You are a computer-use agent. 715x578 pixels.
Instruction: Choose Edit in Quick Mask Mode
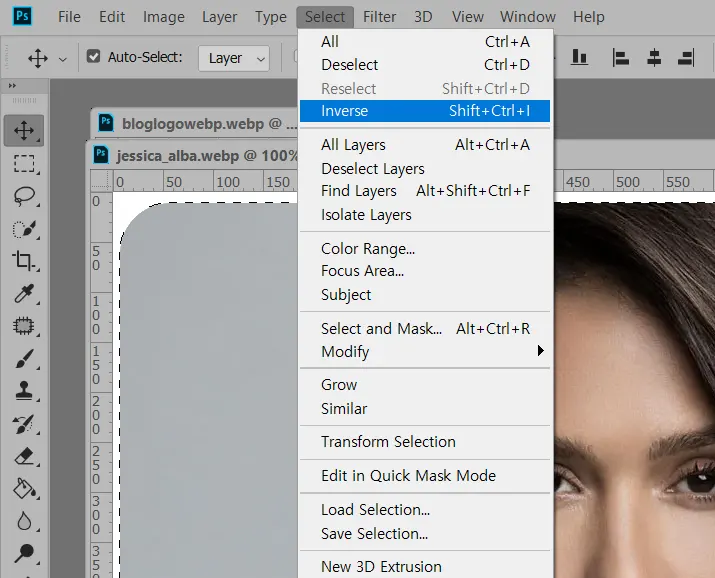(x=425, y=476)
